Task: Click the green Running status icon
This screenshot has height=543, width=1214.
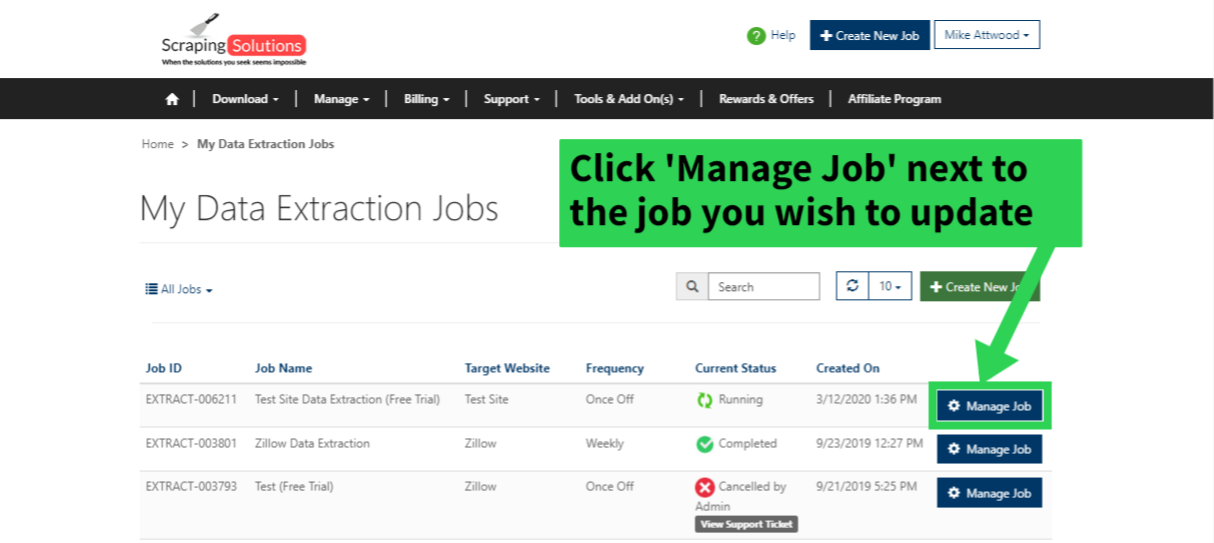Action: pos(705,400)
